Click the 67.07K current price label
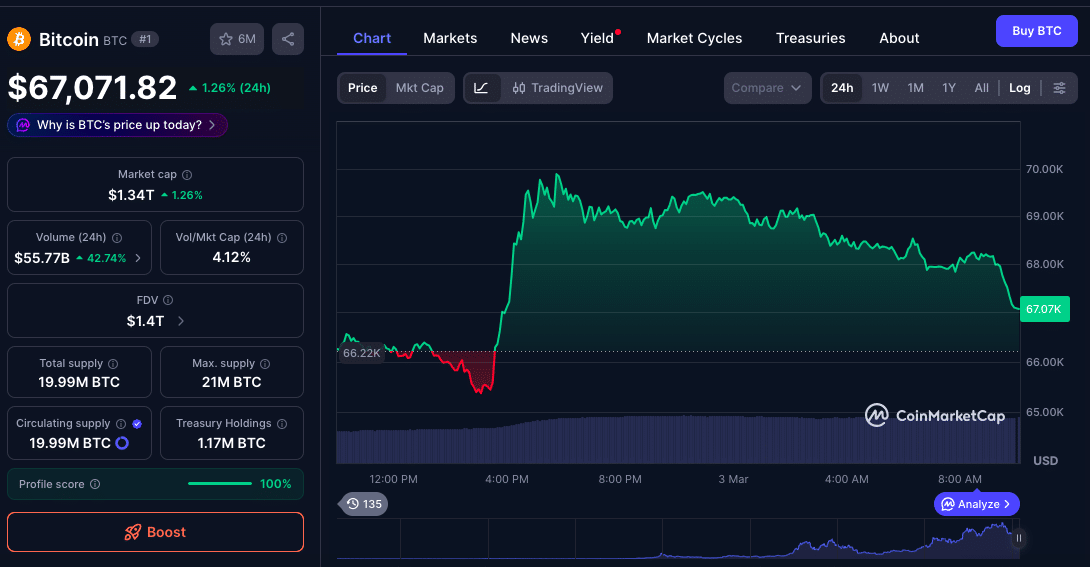 tap(1044, 309)
